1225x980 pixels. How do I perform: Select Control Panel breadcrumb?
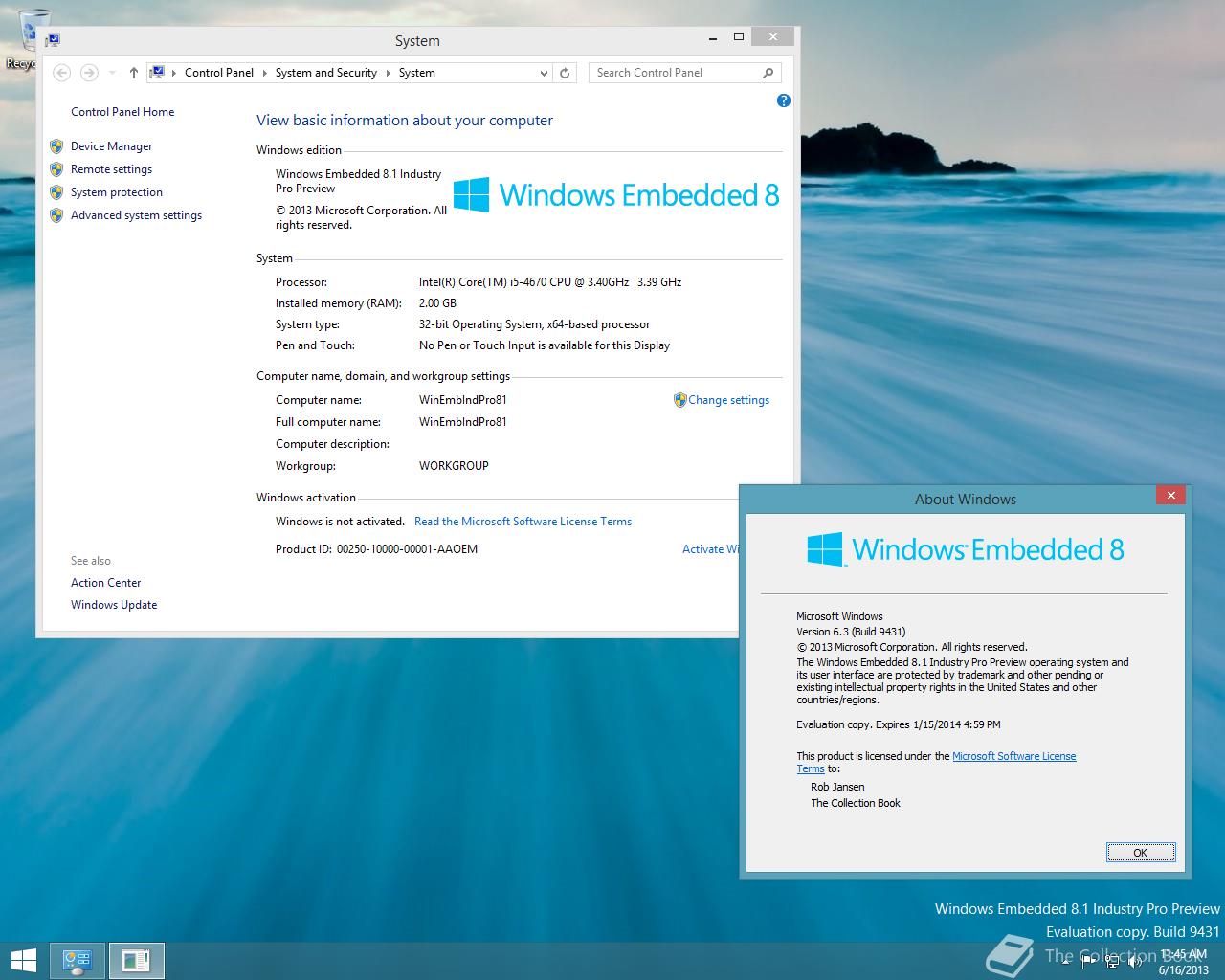pos(219,73)
